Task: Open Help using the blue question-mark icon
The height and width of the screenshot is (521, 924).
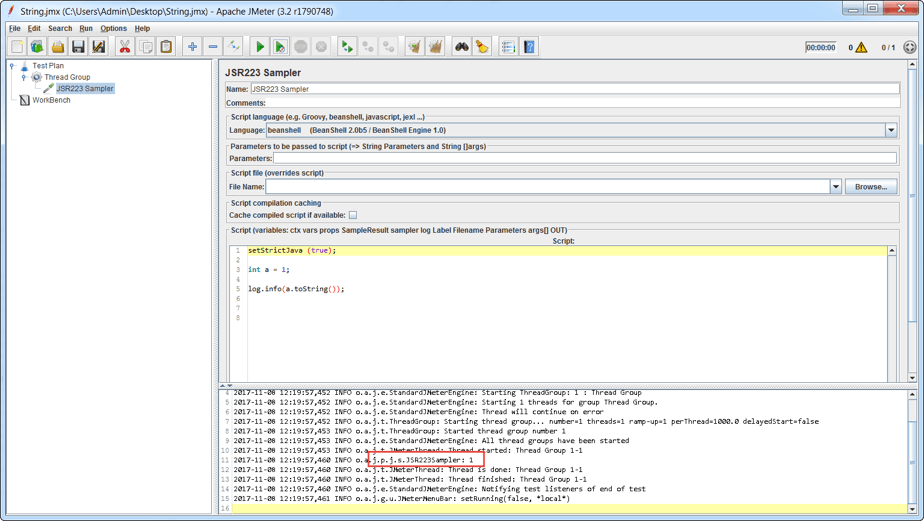Action: click(529, 47)
